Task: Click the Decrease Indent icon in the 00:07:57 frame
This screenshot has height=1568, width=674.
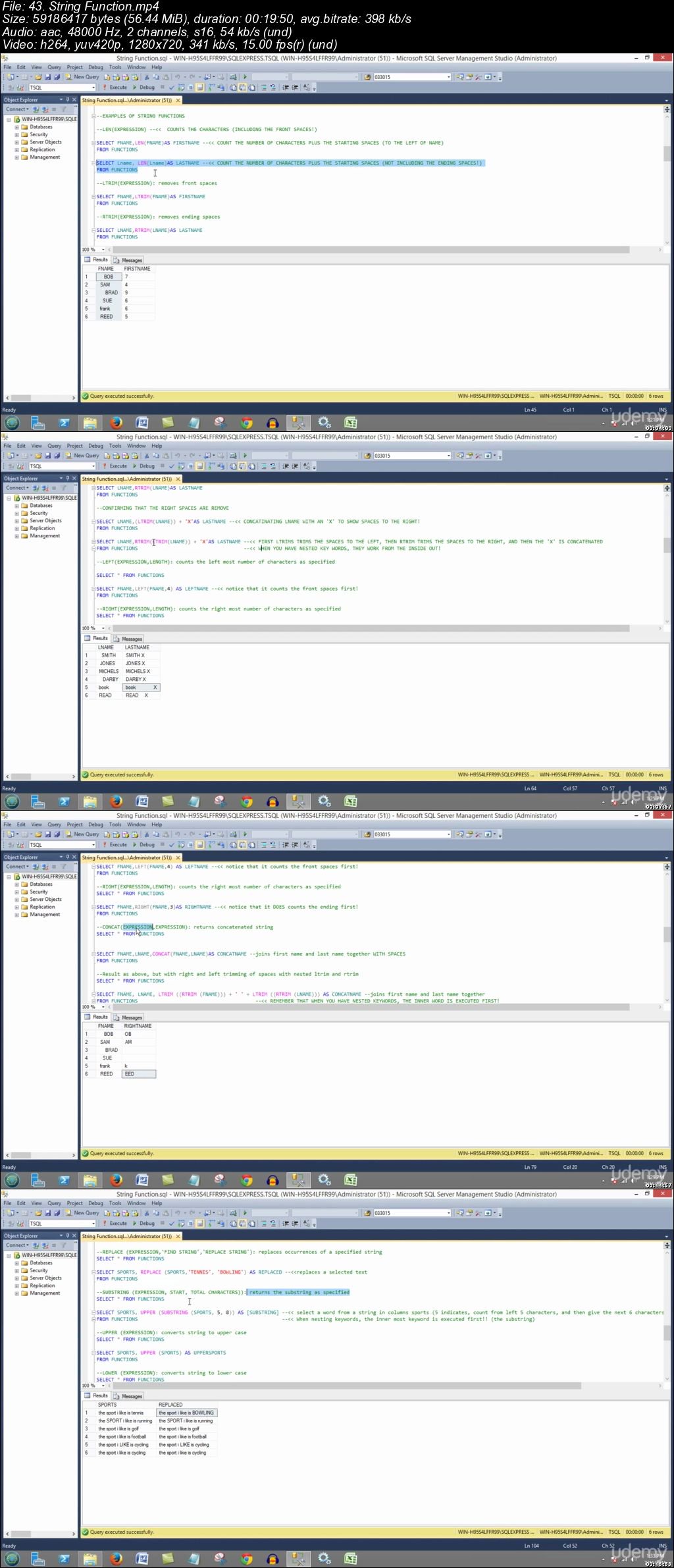Action: 285,466
